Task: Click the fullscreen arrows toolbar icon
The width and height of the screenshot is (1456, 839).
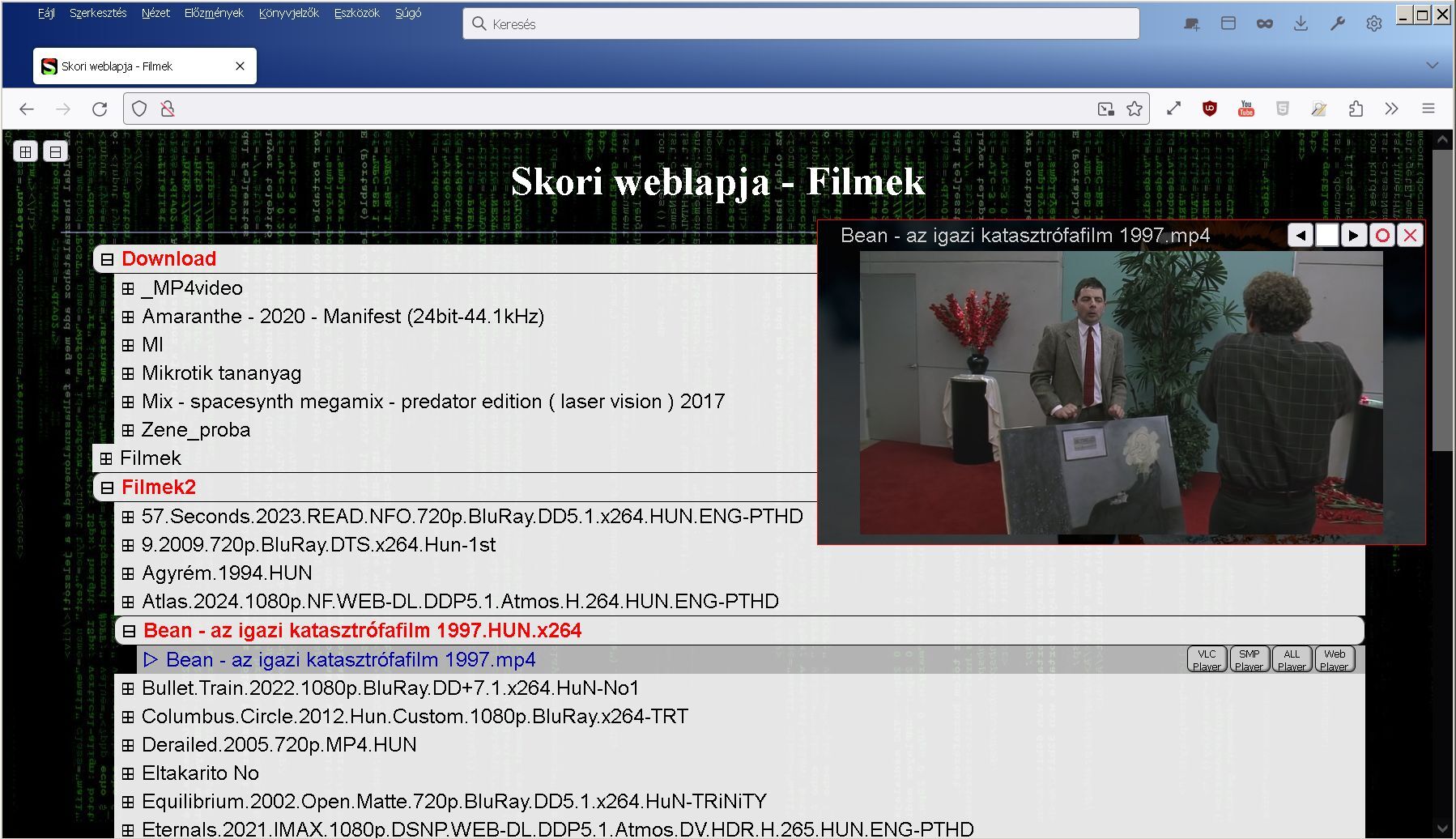Action: 1173,109
